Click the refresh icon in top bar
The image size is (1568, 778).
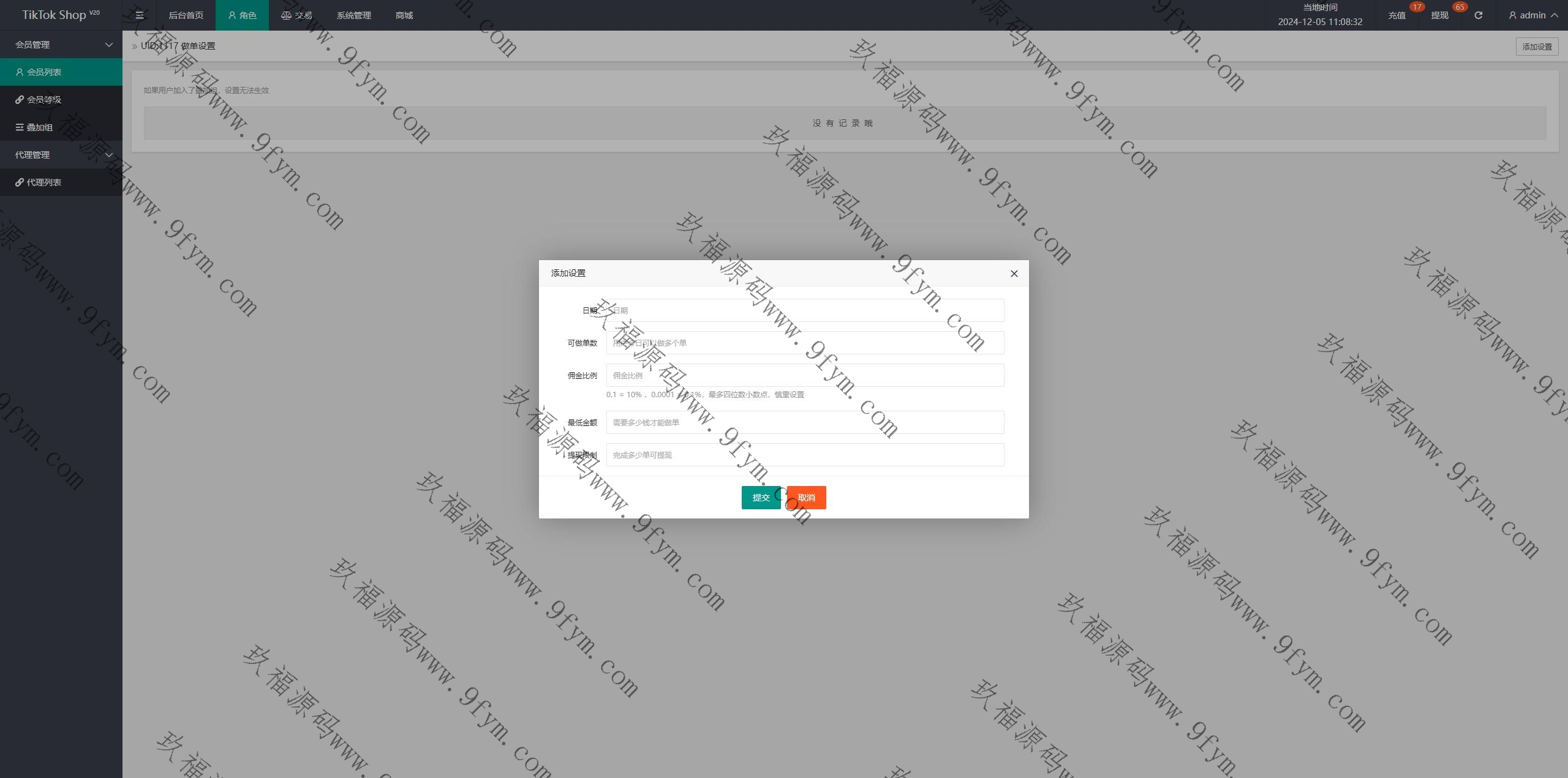click(1478, 15)
